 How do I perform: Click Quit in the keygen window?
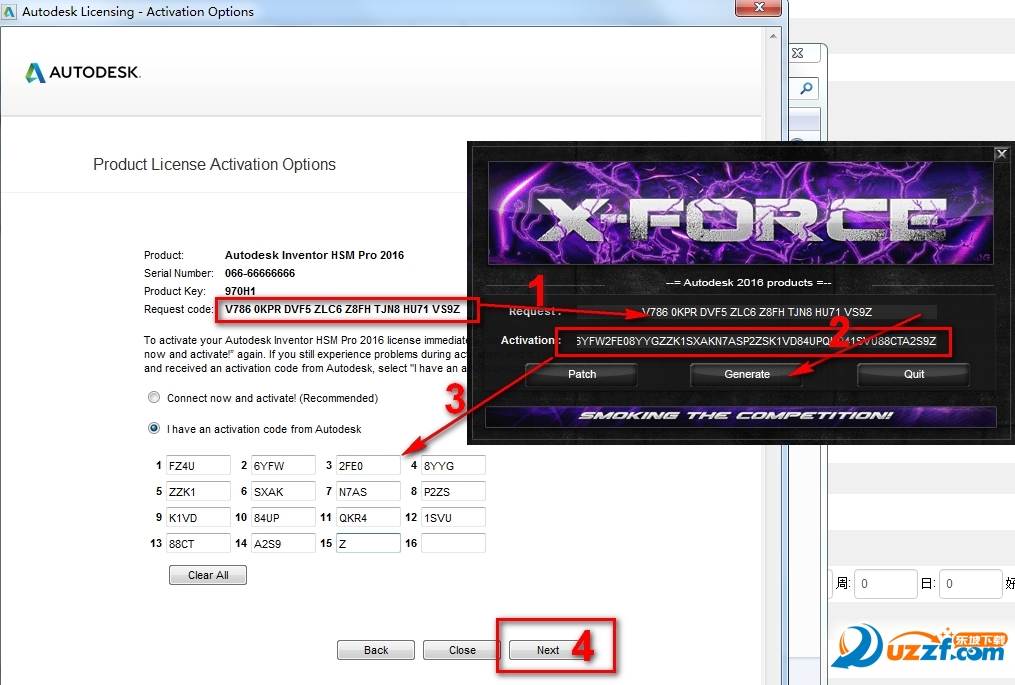pos(913,374)
